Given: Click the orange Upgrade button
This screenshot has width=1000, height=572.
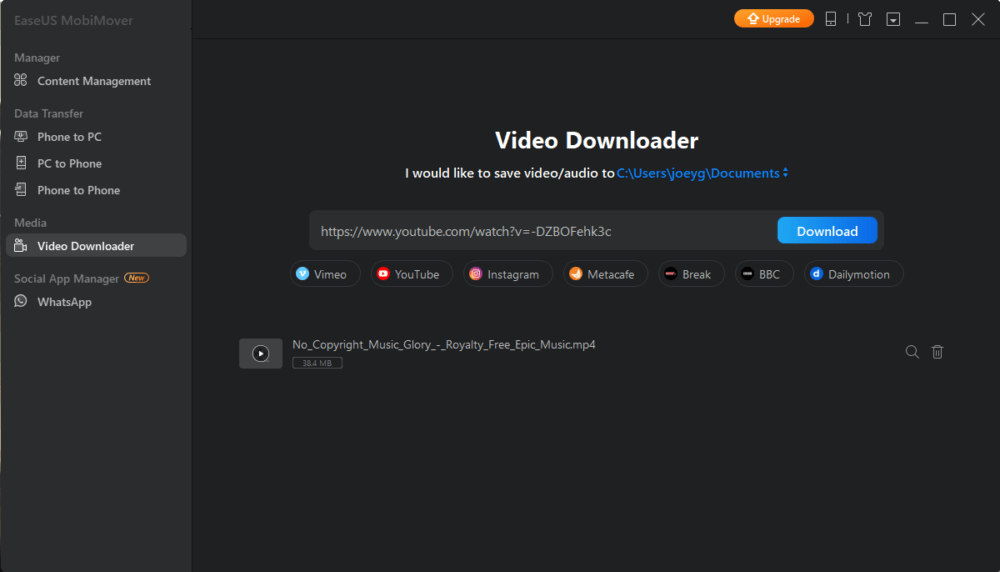Looking at the screenshot, I should coord(774,18).
